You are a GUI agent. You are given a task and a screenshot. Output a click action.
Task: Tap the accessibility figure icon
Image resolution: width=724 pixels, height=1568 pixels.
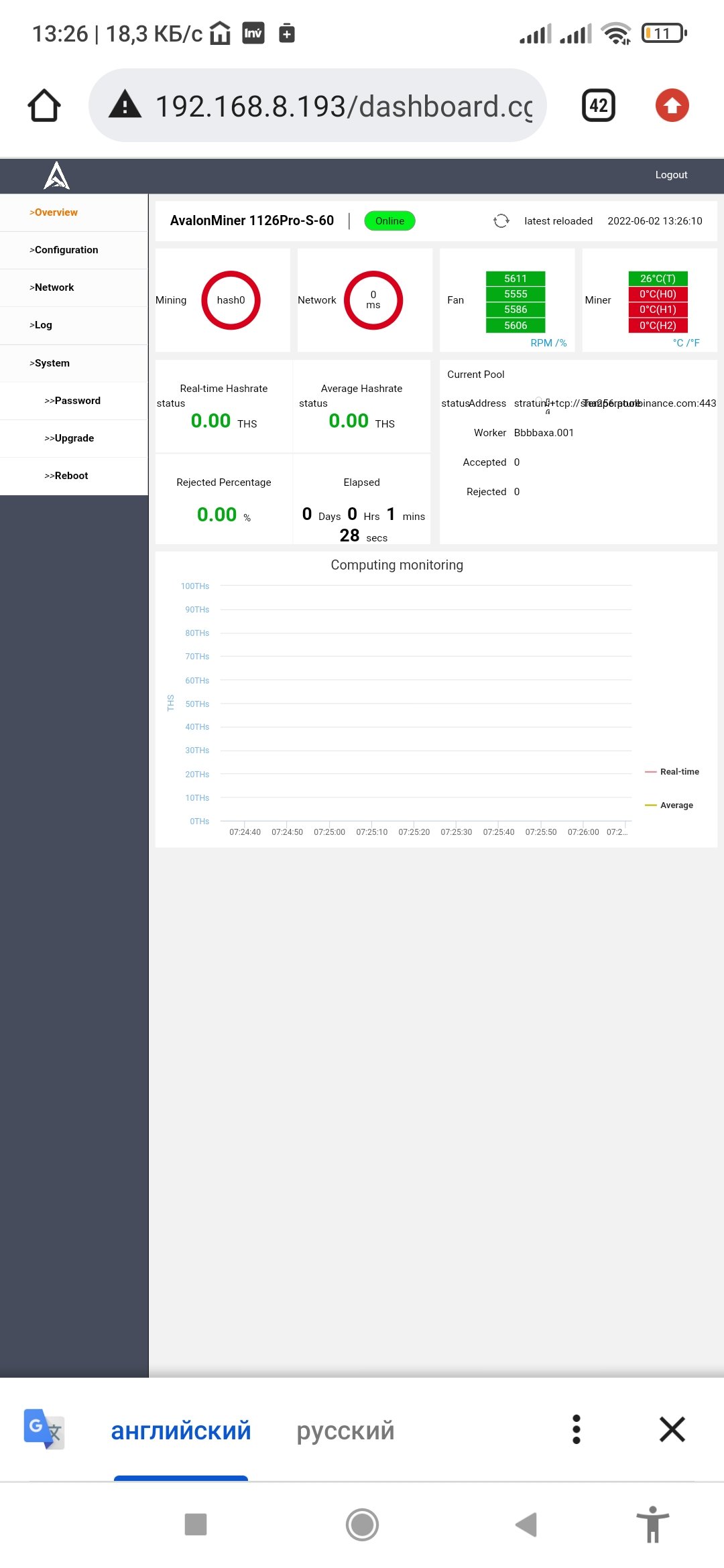click(x=653, y=1524)
